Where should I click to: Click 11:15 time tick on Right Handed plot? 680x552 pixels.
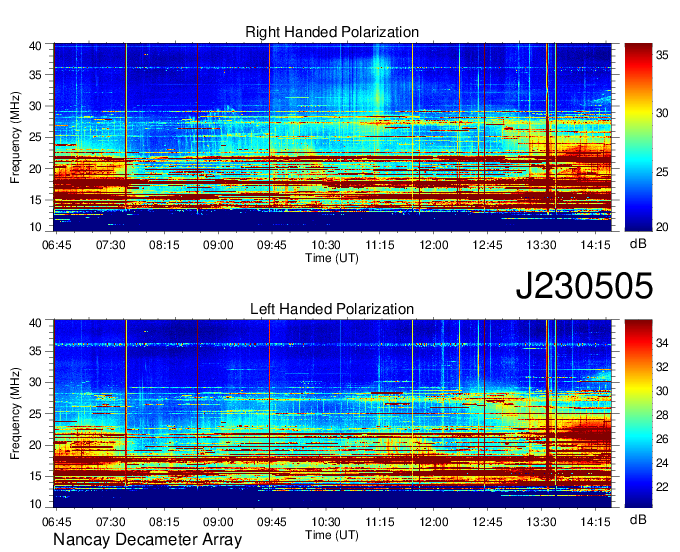tap(380, 245)
